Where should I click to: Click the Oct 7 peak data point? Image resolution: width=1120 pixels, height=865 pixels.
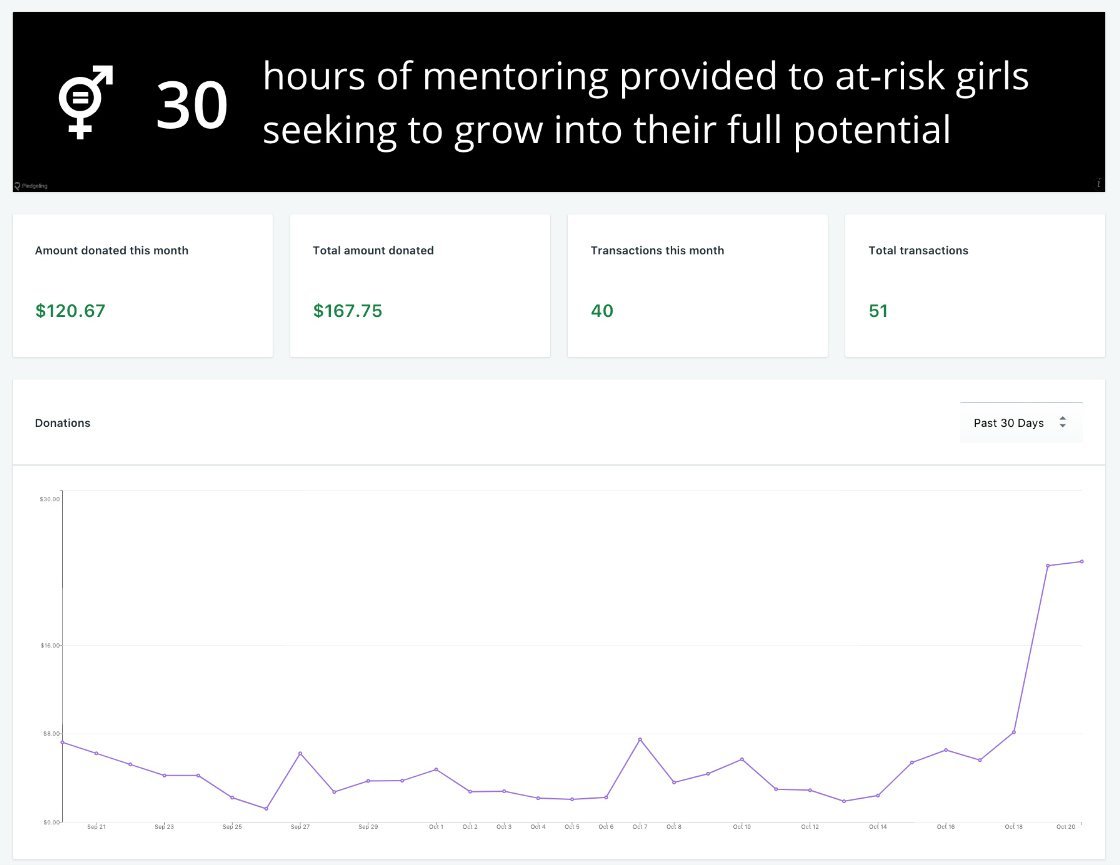[x=640, y=739]
